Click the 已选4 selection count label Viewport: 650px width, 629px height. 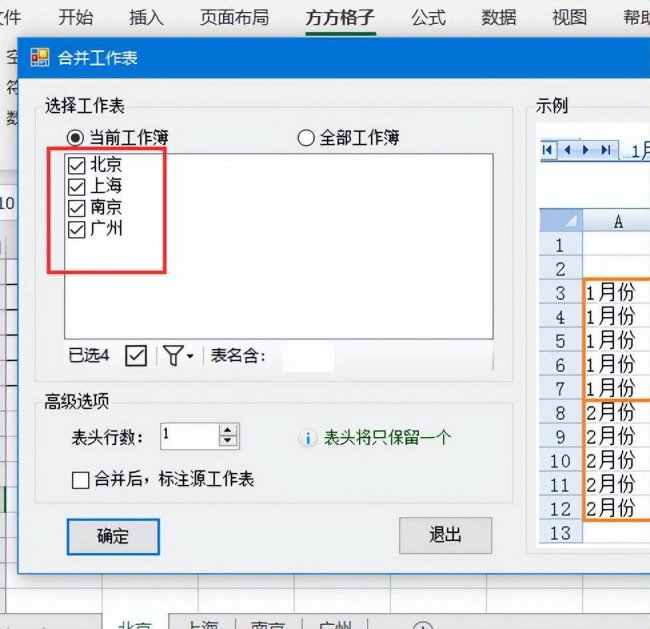(x=89, y=356)
